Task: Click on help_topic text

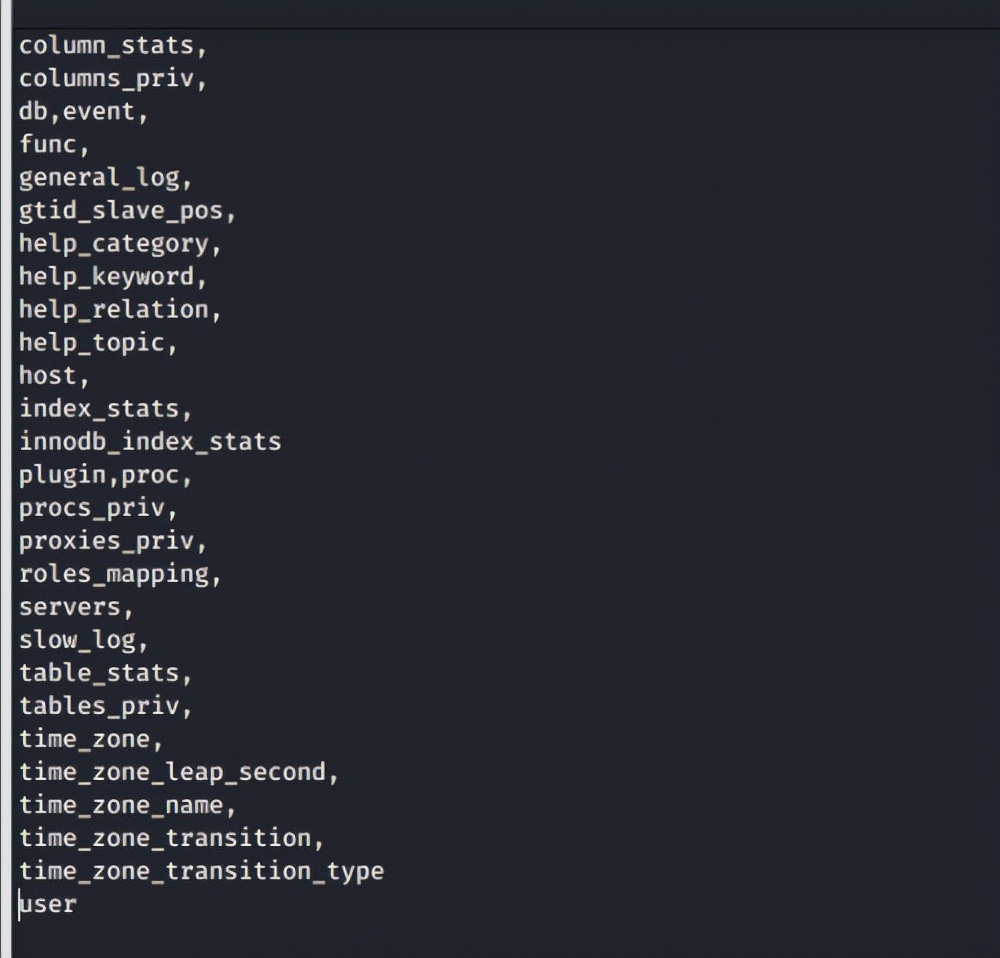Action: 92,343
